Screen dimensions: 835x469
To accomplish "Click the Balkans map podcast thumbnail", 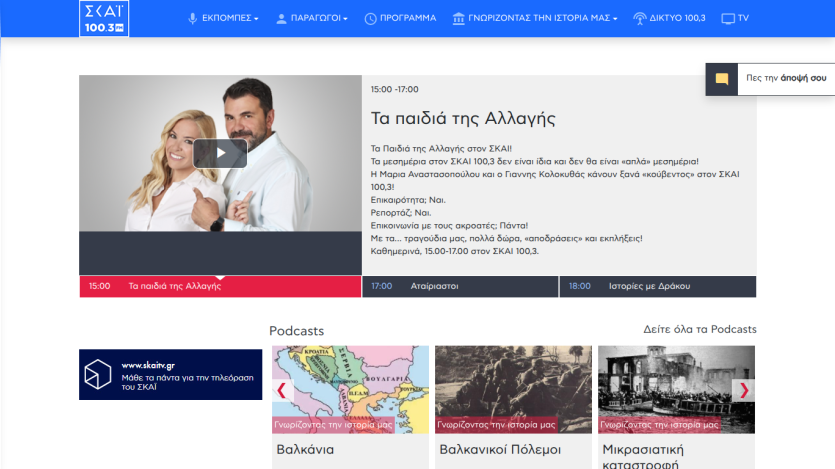I will pos(350,389).
